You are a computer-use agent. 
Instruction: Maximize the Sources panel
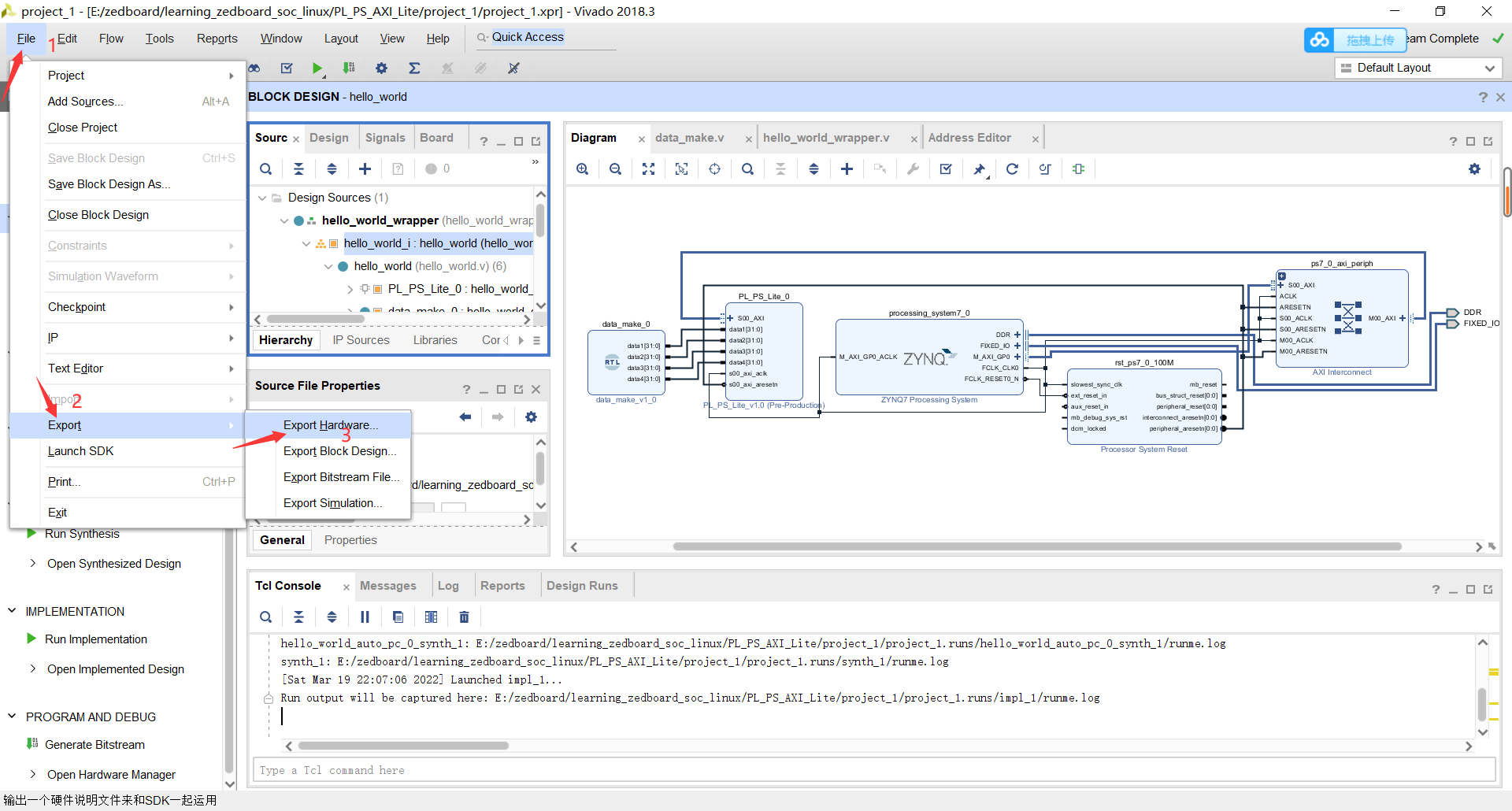(x=518, y=142)
